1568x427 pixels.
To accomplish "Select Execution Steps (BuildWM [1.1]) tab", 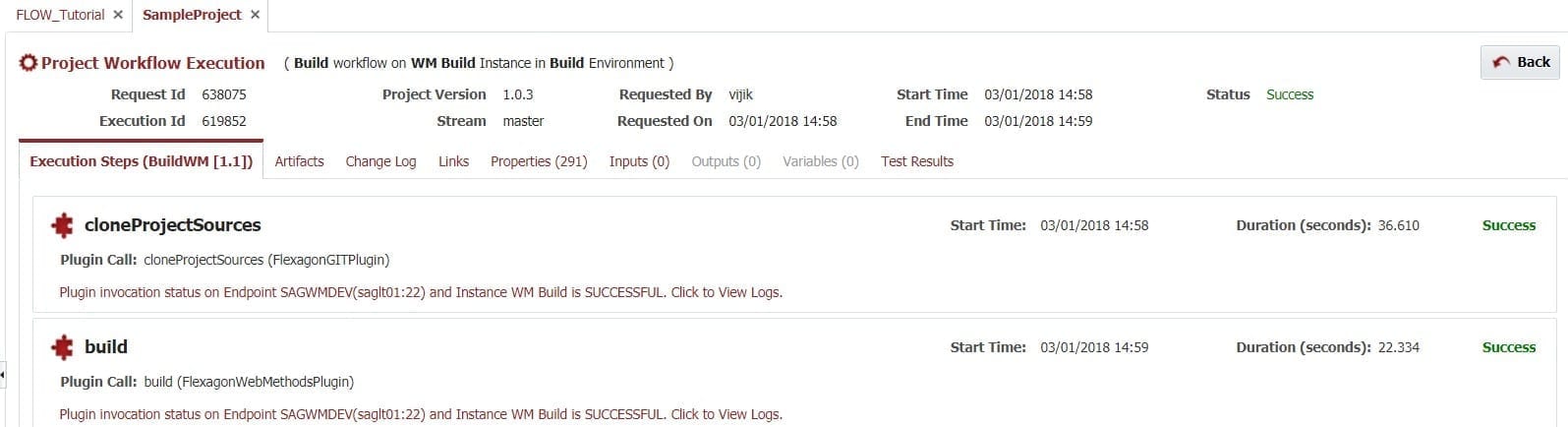I will click(x=141, y=161).
